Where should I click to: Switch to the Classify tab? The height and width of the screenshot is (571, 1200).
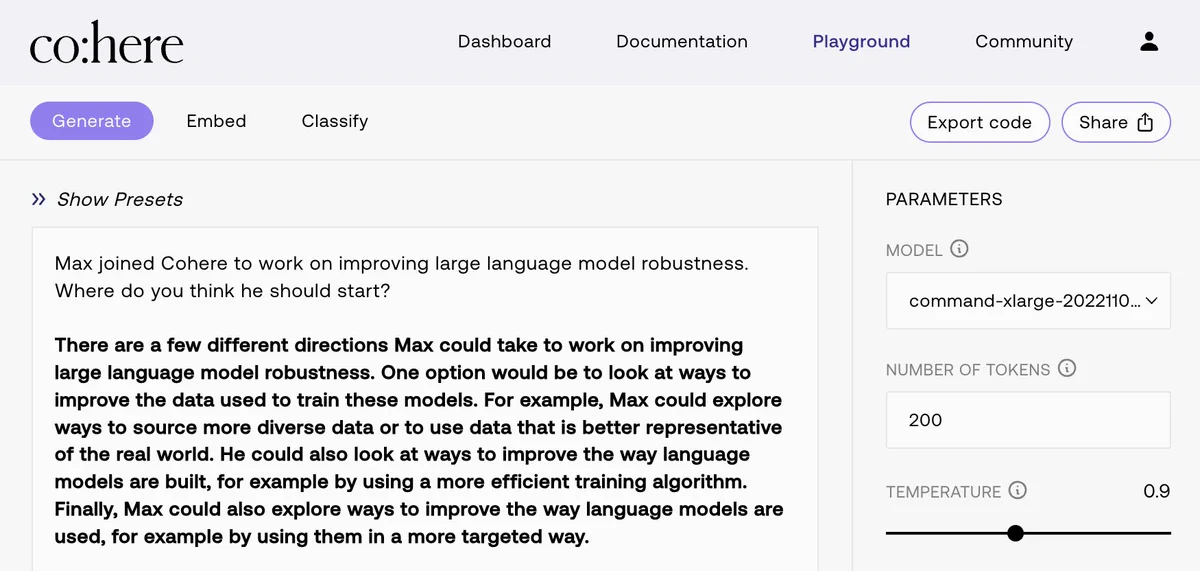coord(335,121)
